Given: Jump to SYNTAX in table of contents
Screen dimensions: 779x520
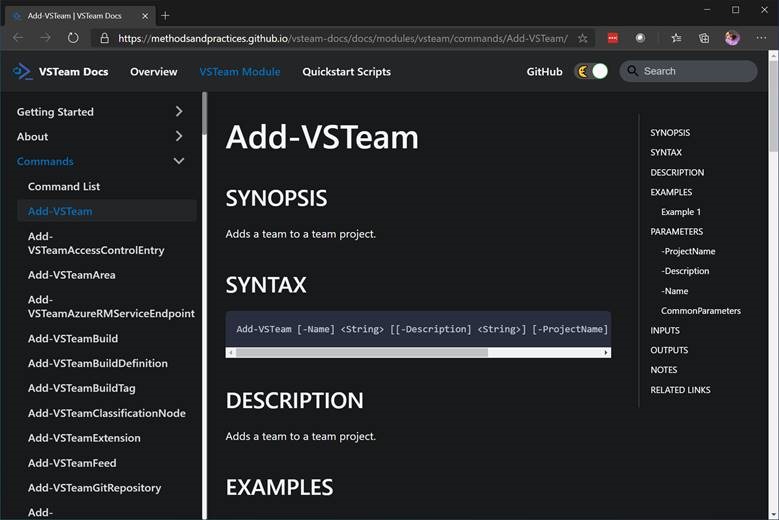Looking at the screenshot, I should [666, 152].
